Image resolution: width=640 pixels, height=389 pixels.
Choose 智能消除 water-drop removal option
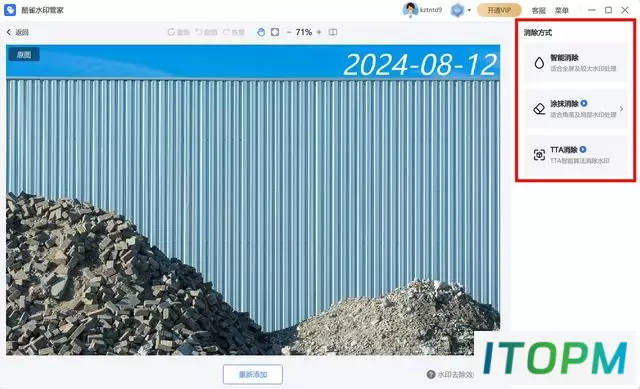[x=576, y=63]
